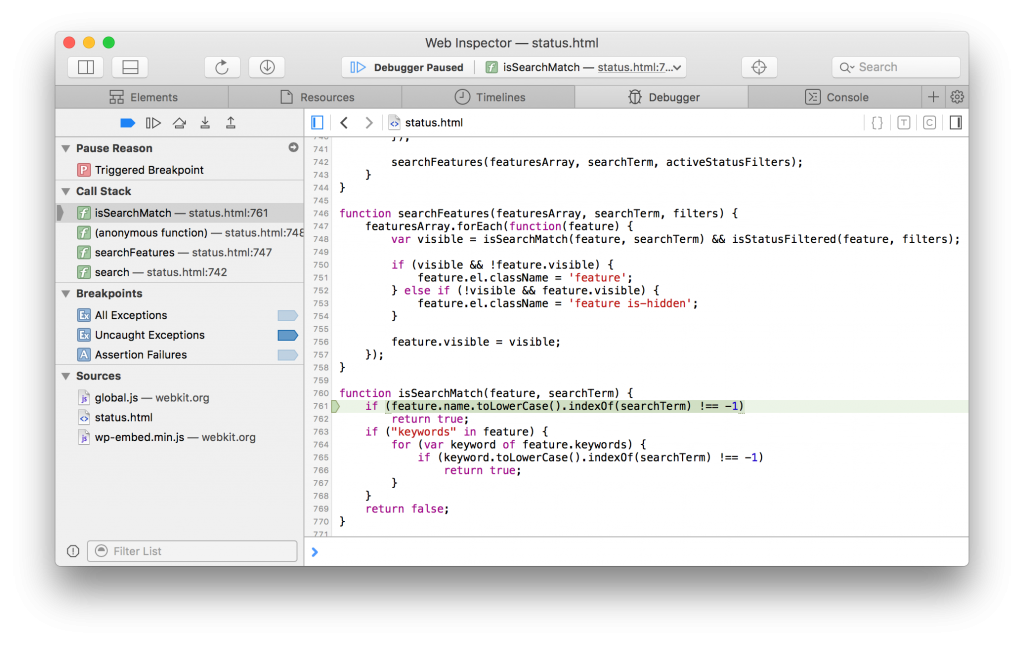Switch to the Console tab
The height and width of the screenshot is (645, 1024).
coord(835,97)
